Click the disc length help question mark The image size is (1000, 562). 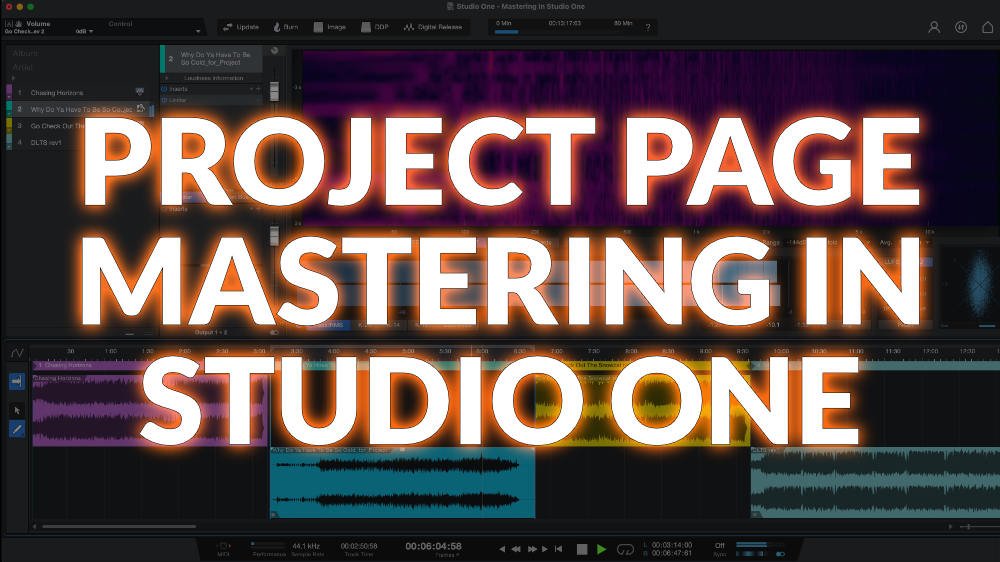(x=648, y=27)
